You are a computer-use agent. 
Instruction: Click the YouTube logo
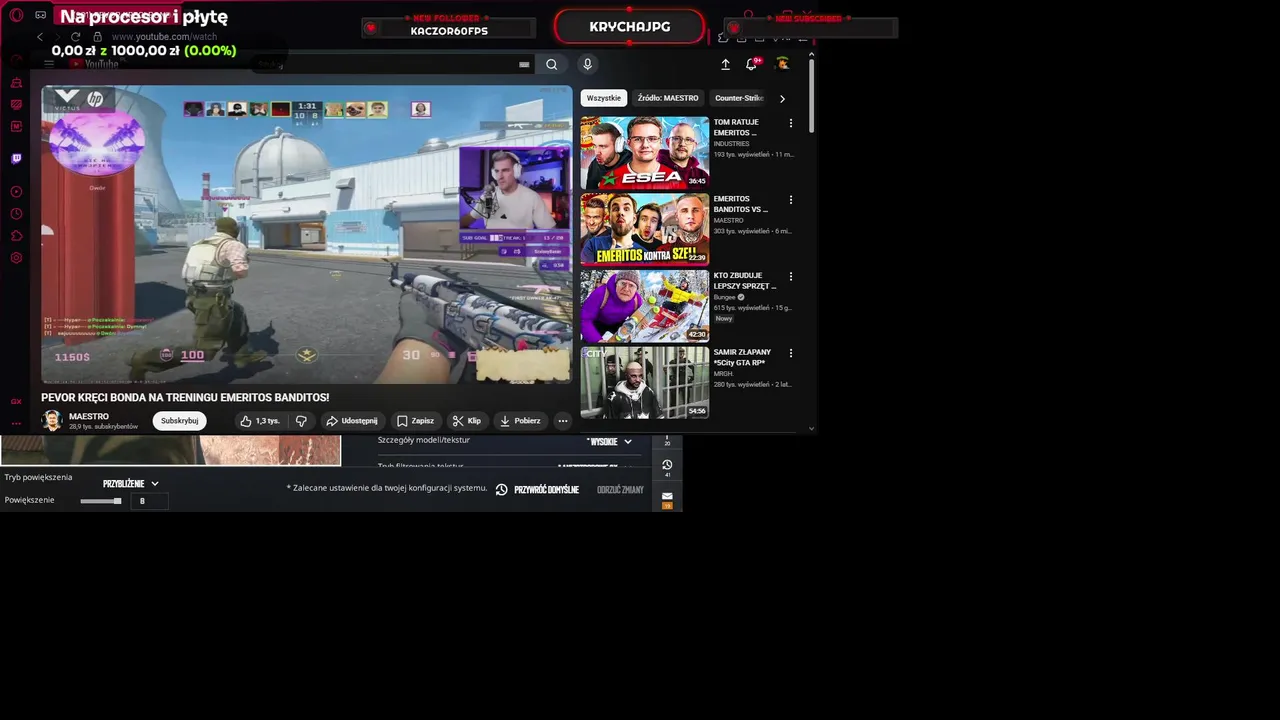(x=95, y=64)
